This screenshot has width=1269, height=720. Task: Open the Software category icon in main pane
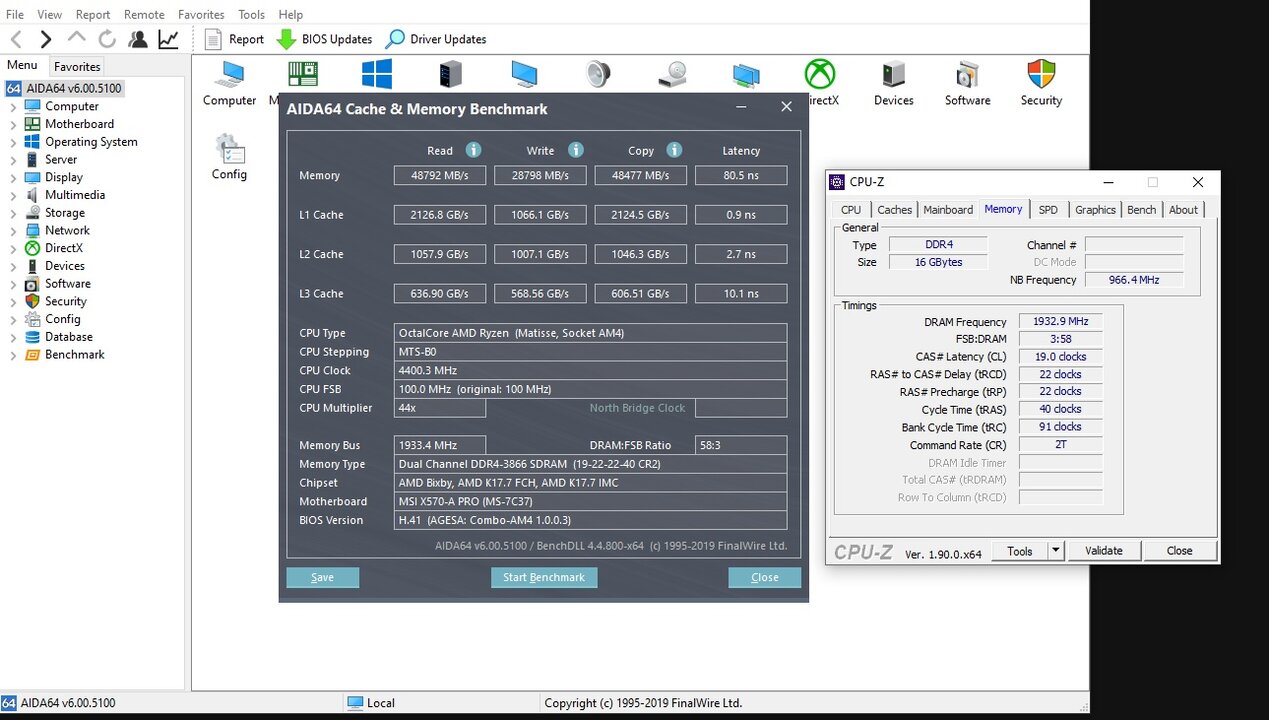pyautogui.click(x=967, y=84)
